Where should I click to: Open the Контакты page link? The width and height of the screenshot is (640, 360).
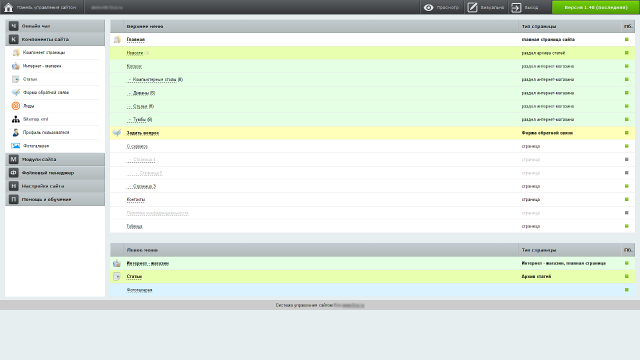pyautogui.click(x=136, y=200)
